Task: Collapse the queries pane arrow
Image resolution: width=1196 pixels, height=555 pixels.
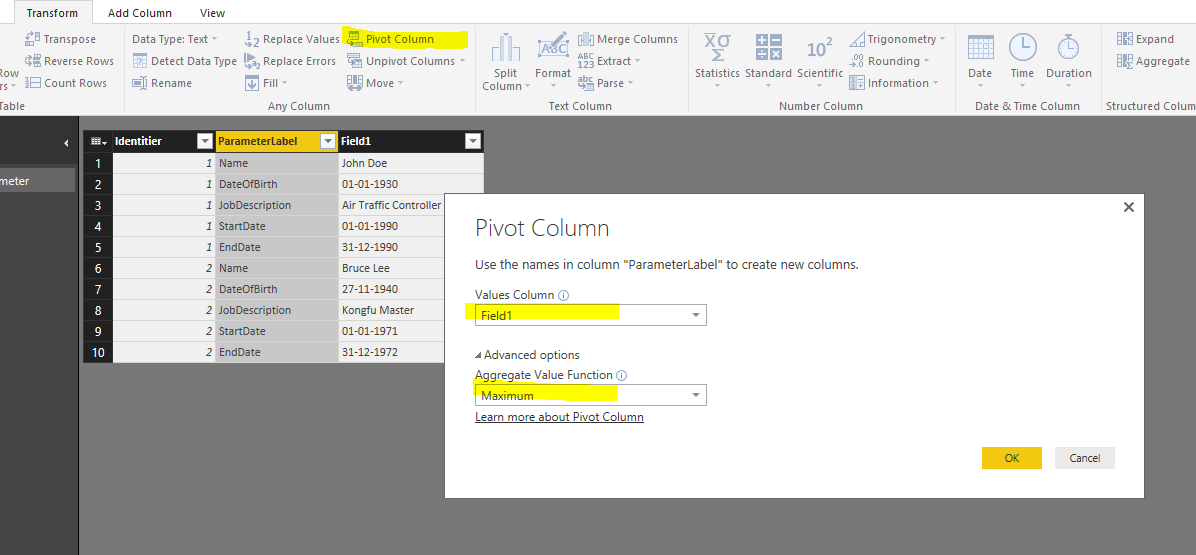Action: click(66, 143)
